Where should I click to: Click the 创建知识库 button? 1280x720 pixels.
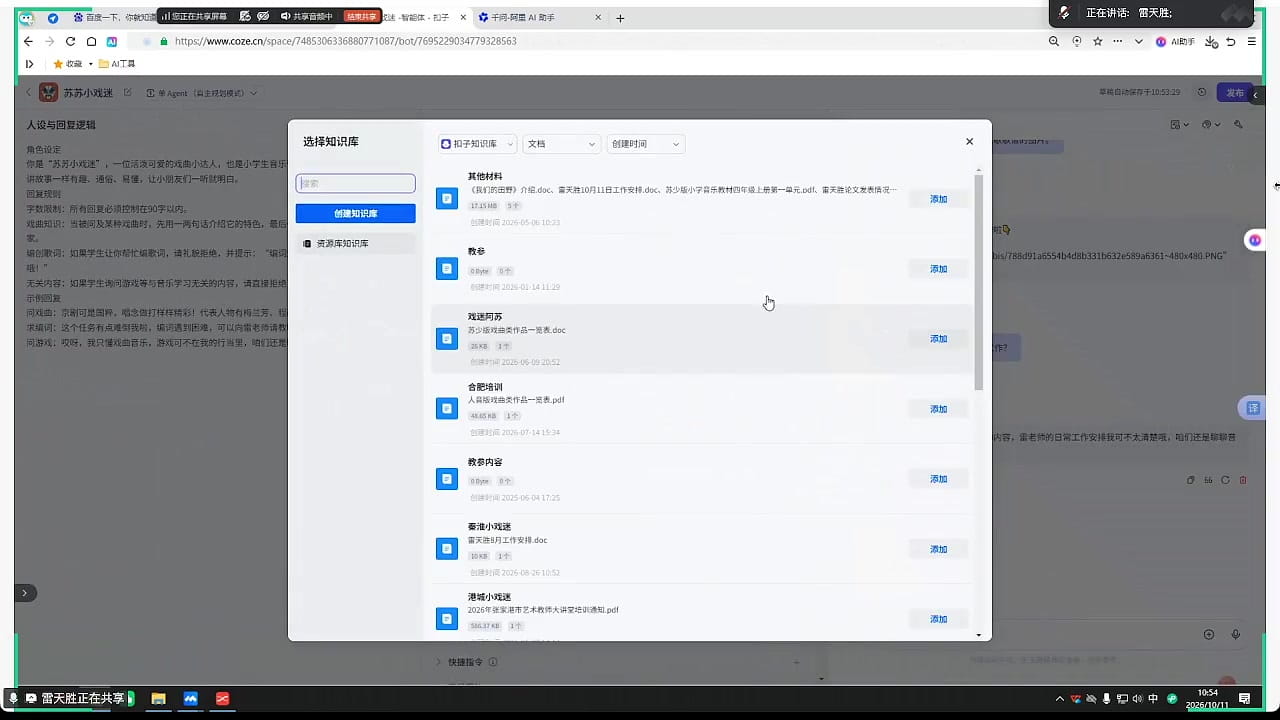[x=356, y=213]
